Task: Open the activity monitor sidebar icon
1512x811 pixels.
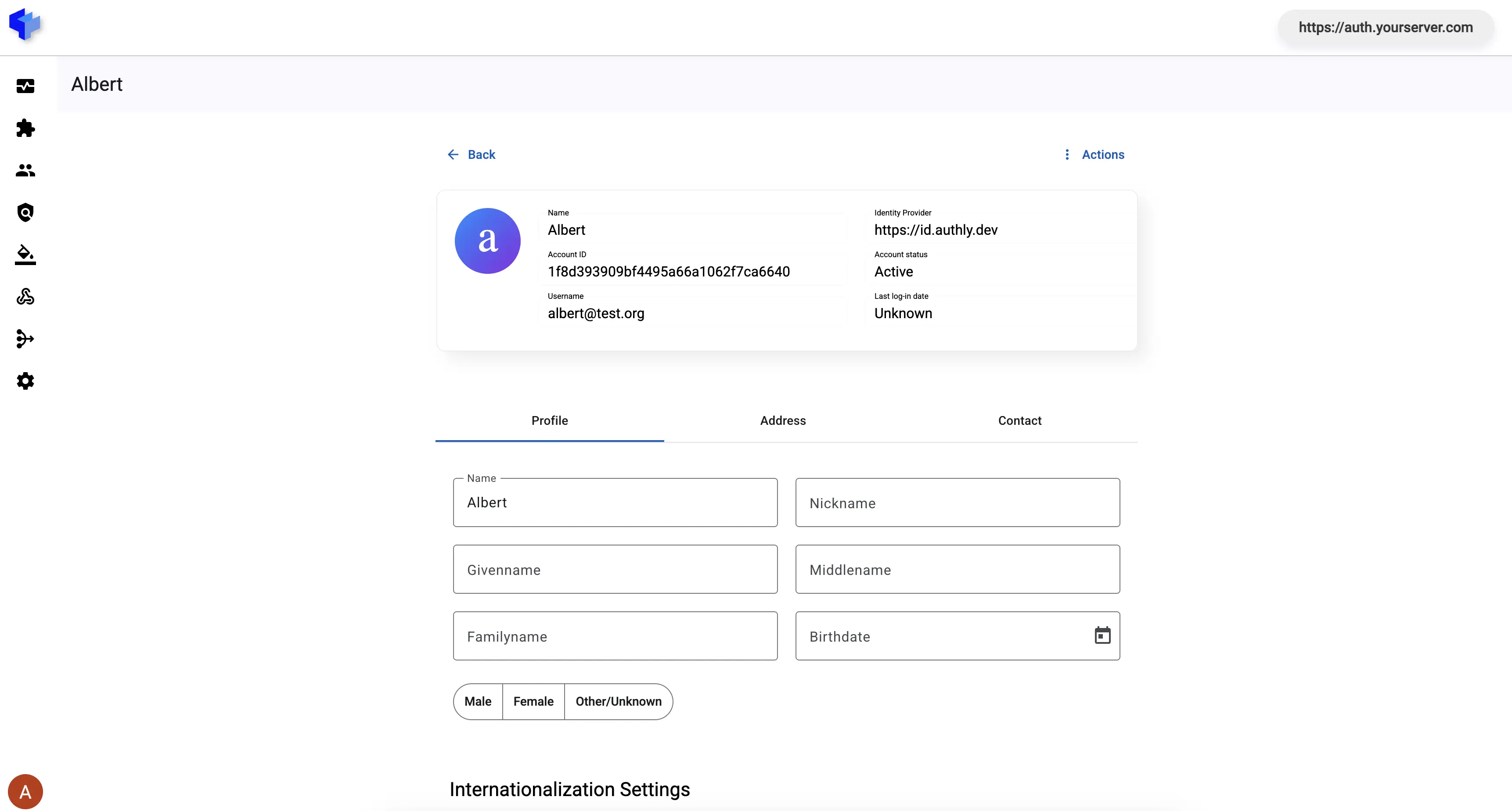Action: click(x=25, y=86)
